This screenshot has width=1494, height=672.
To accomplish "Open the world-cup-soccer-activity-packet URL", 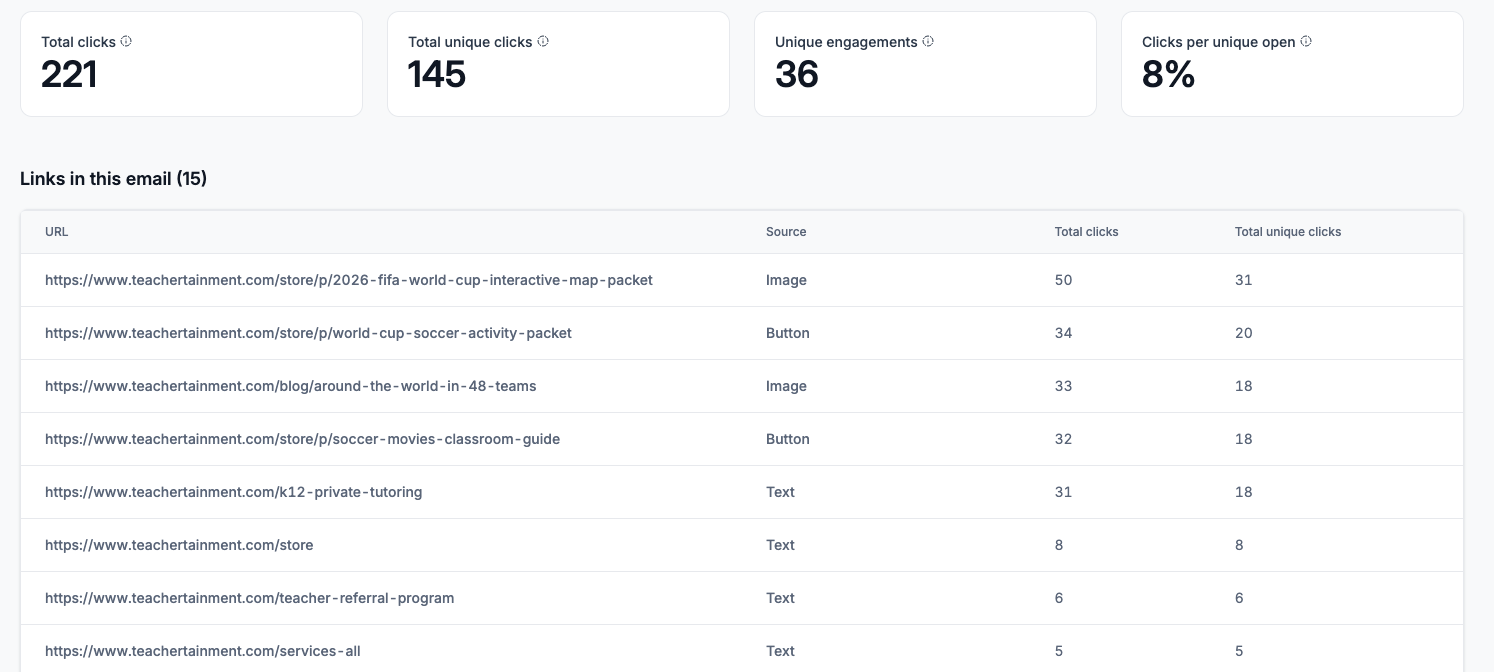I will [308, 333].
